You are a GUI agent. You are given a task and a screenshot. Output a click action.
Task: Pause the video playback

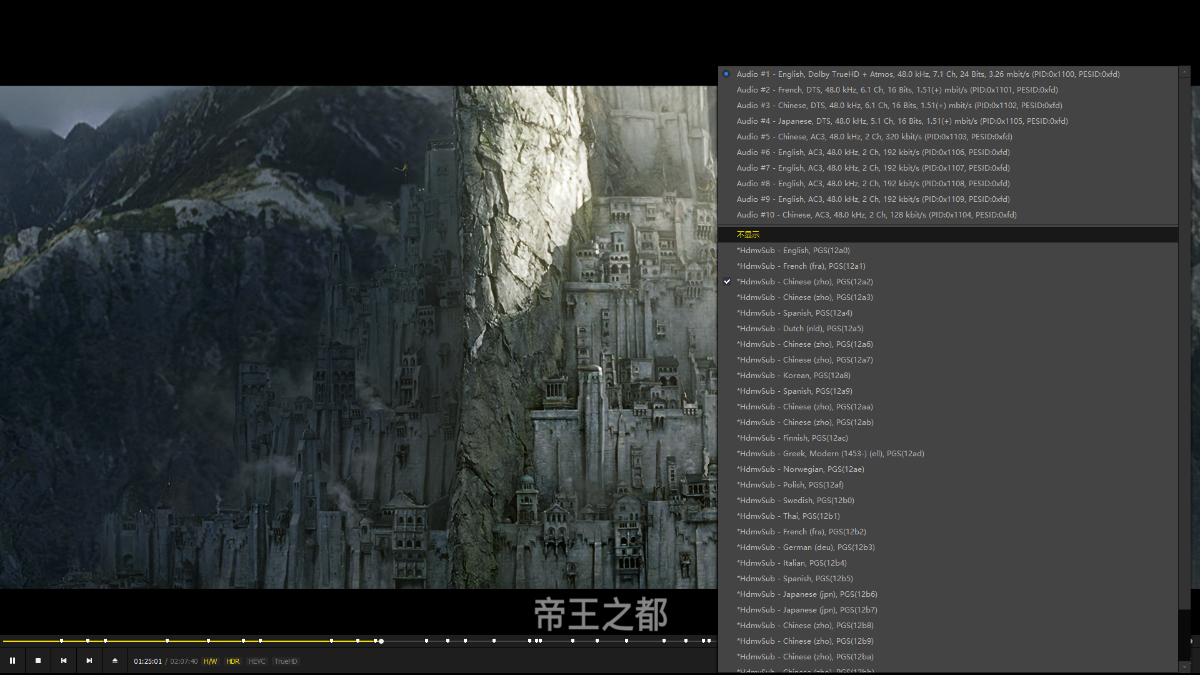click(x=12, y=660)
